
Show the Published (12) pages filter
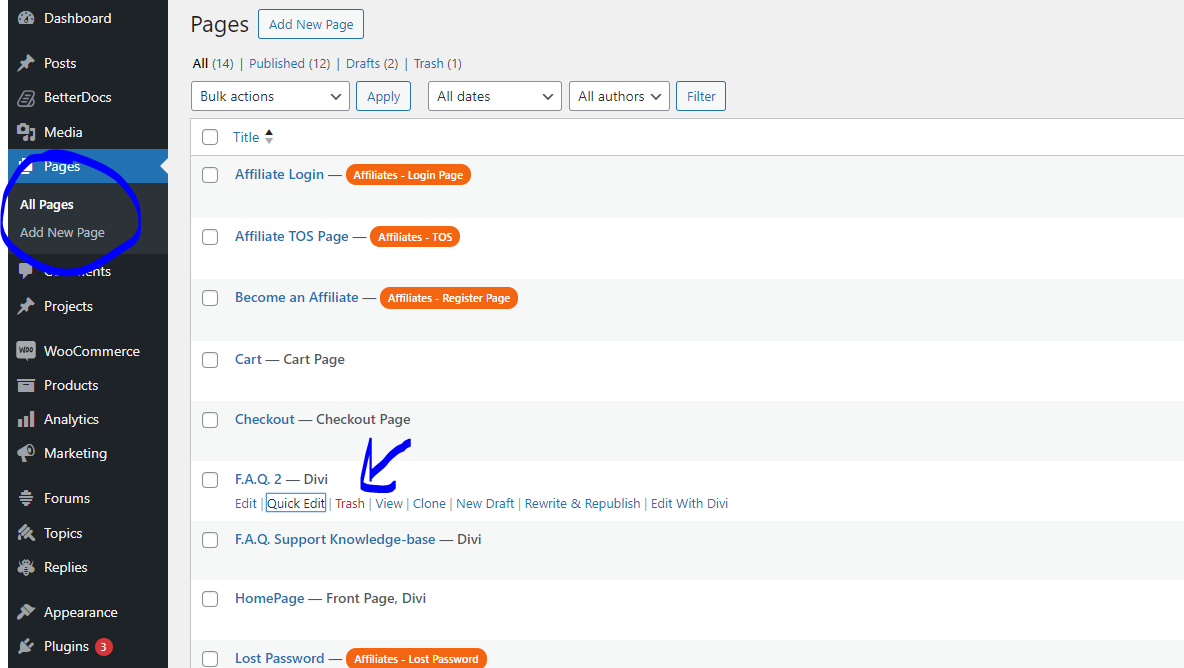(290, 63)
